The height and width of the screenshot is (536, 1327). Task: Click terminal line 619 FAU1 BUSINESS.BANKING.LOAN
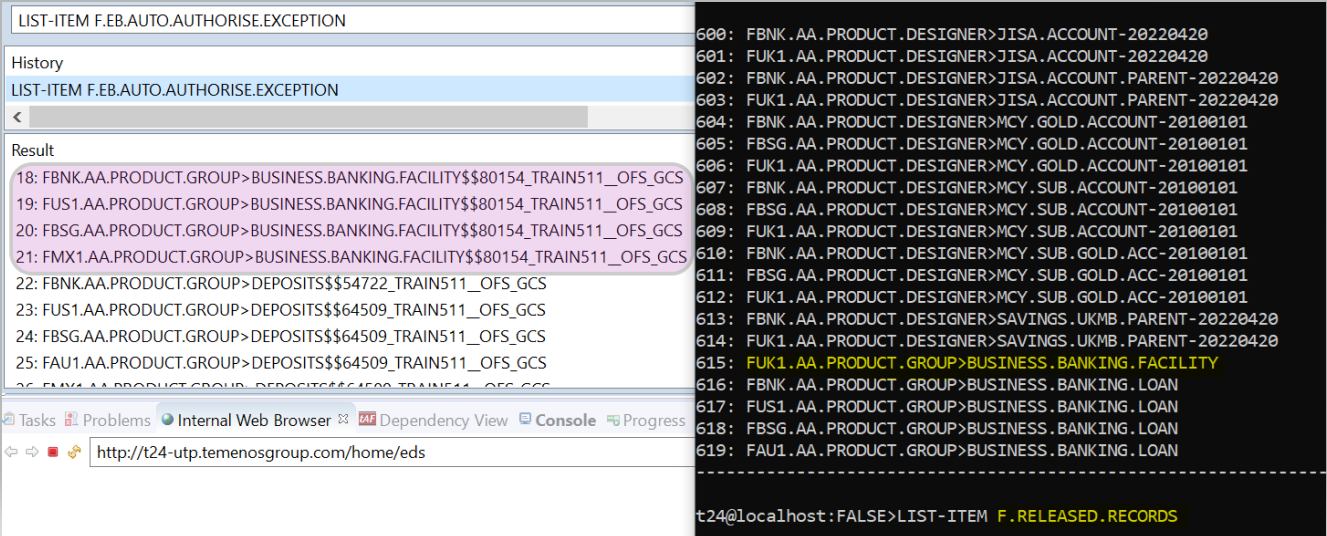pyautogui.click(x=937, y=450)
